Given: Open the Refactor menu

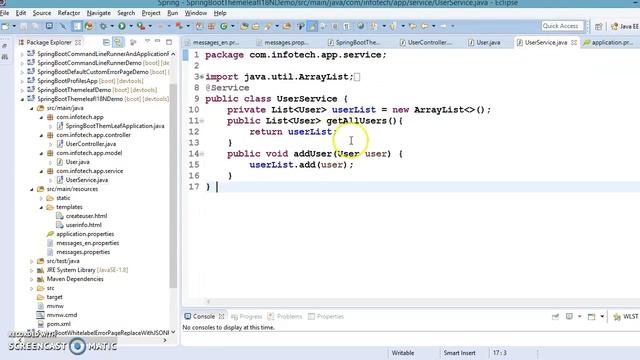Looking at the screenshot, I should tap(69, 13).
